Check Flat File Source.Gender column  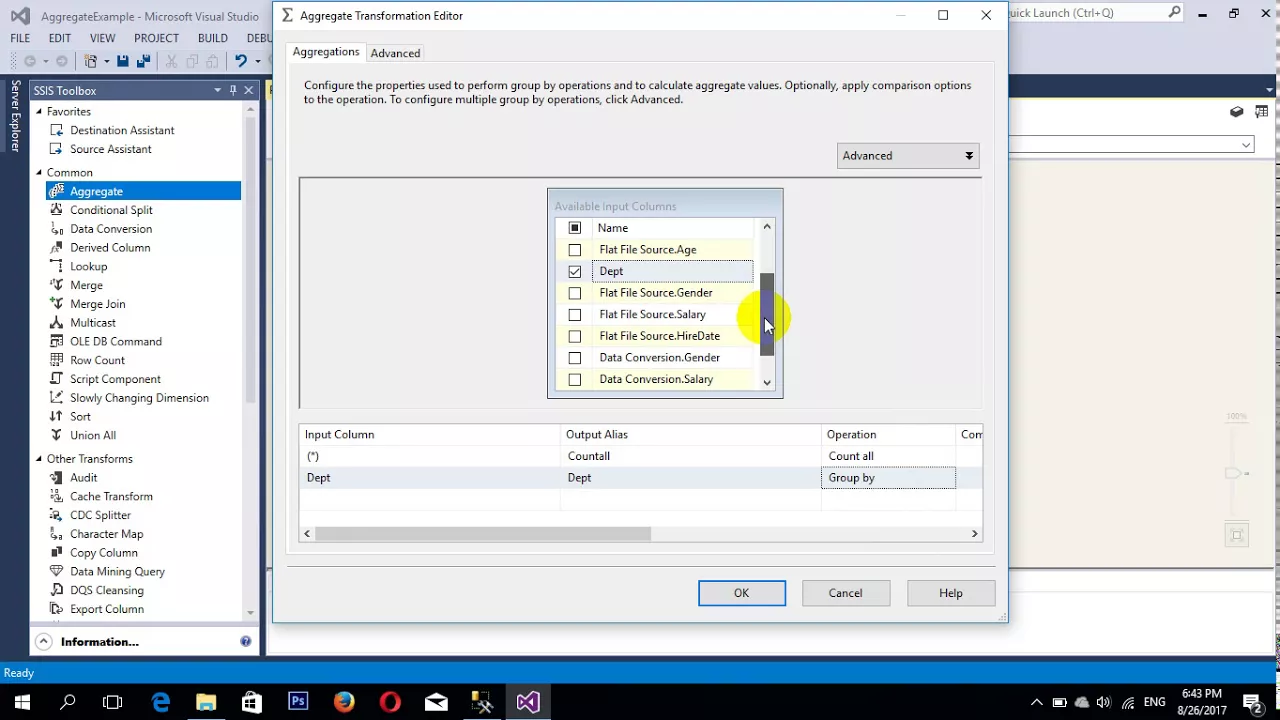pos(575,293)
